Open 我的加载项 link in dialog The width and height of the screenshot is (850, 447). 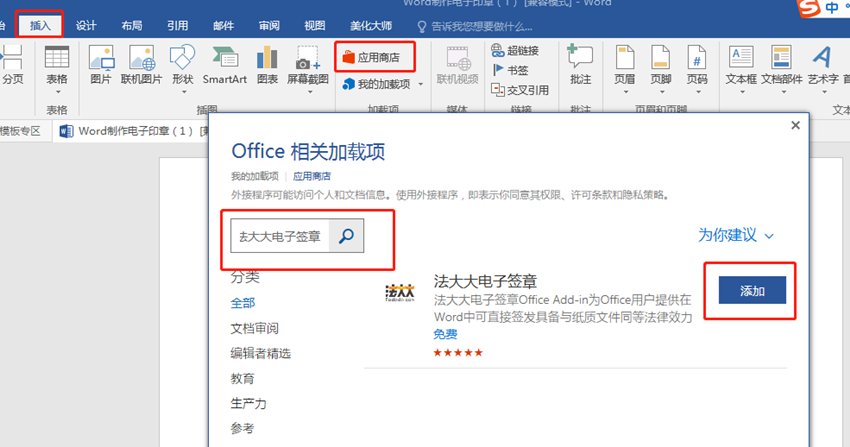(x=255, y=176)
